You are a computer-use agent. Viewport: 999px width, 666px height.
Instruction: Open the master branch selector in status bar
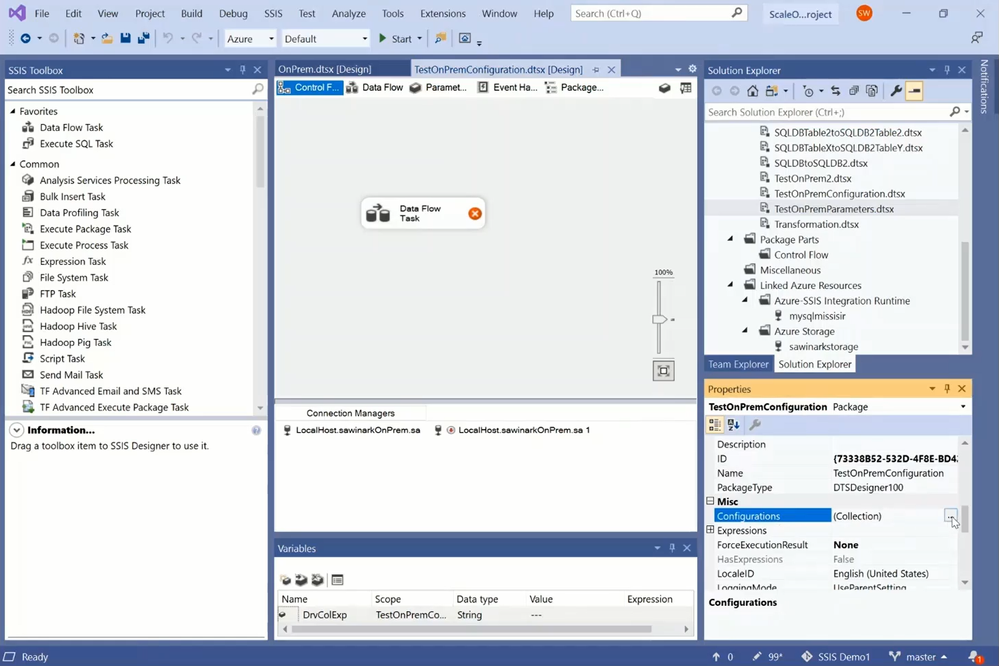coord(918,656)
